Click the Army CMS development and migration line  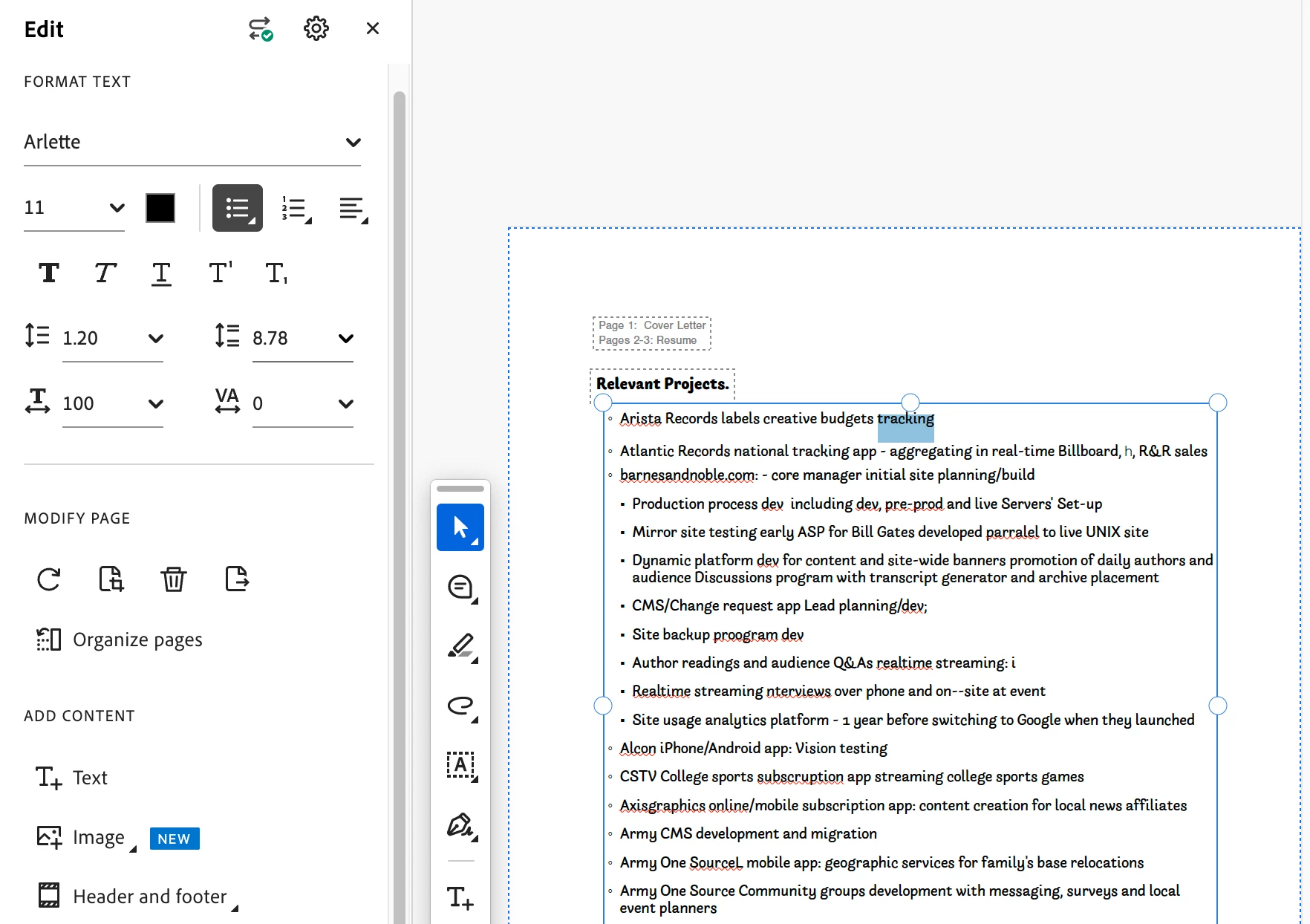click(748, 834)
